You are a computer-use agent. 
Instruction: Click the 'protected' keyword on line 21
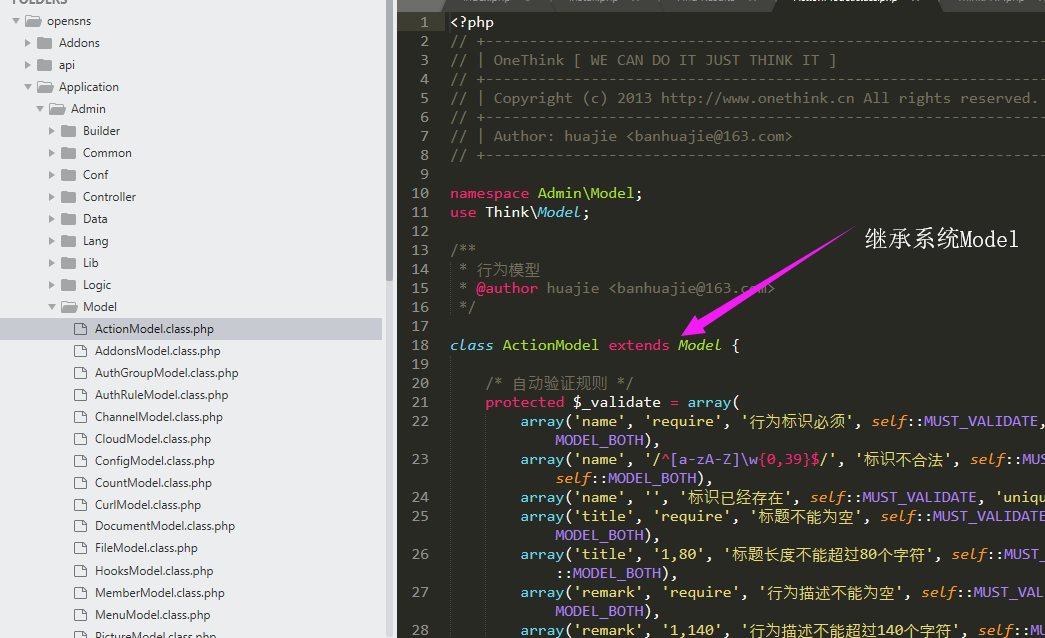[524, 403]
